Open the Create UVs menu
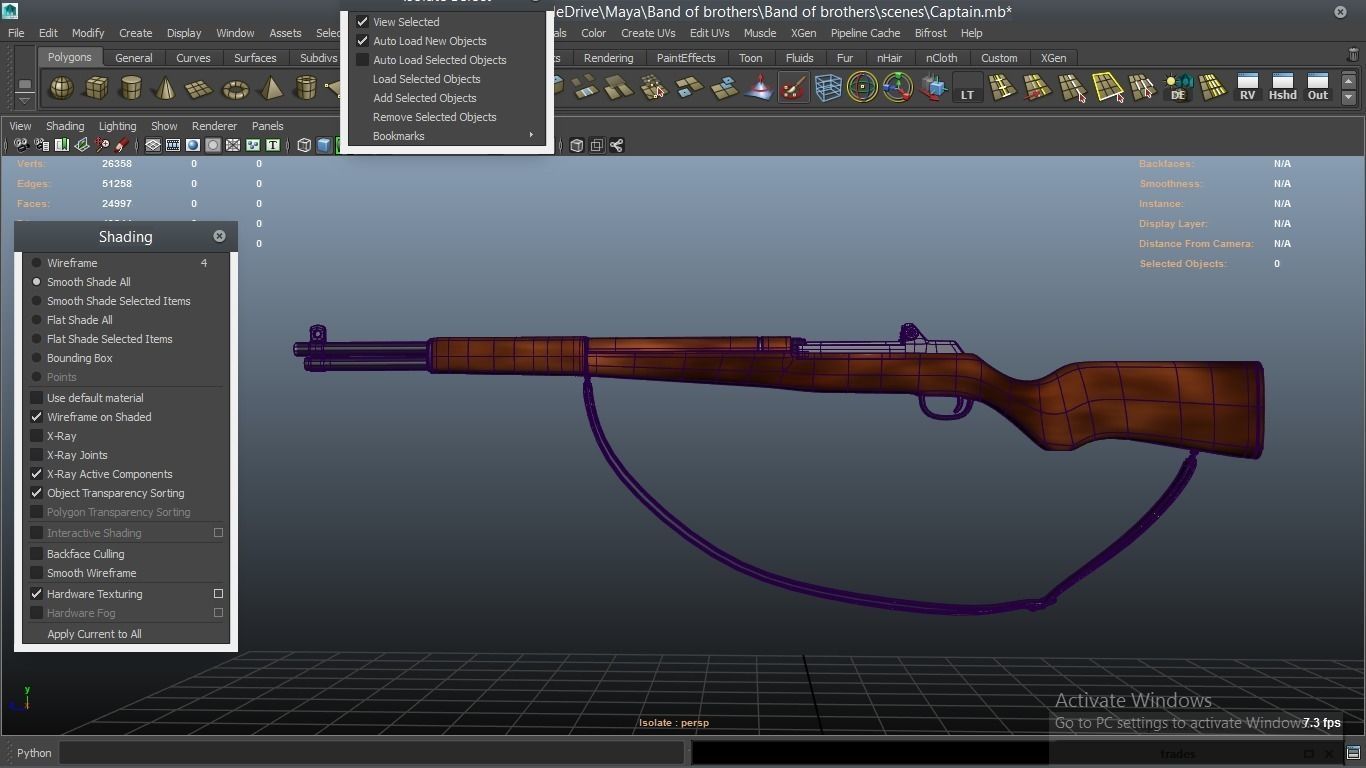The height and width of the screenshot is (768, 1366). [x=648, y=33]
